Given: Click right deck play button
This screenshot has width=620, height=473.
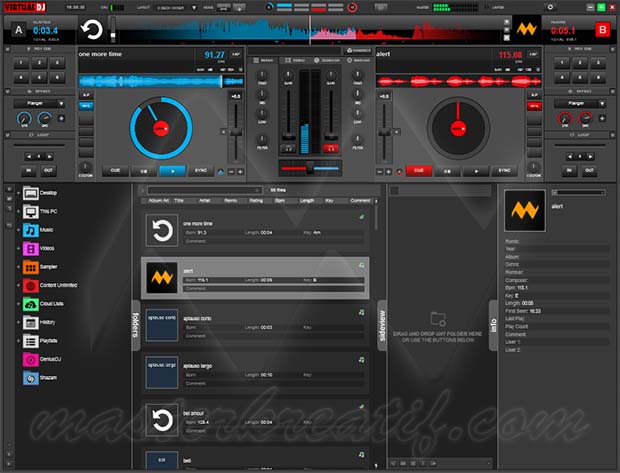Looking at the screenshot, I should point(476,171).
